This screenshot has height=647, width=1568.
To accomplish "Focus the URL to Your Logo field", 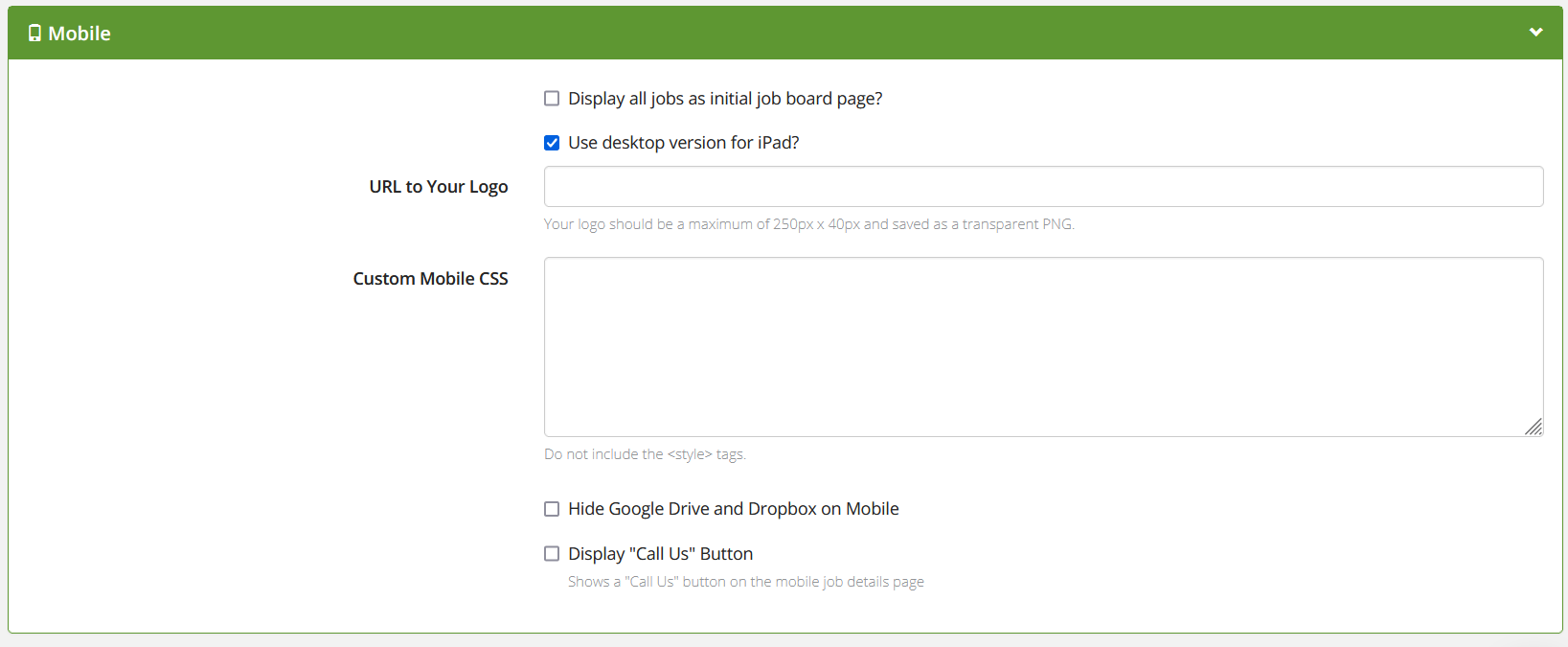I will tap(1043, 187).
